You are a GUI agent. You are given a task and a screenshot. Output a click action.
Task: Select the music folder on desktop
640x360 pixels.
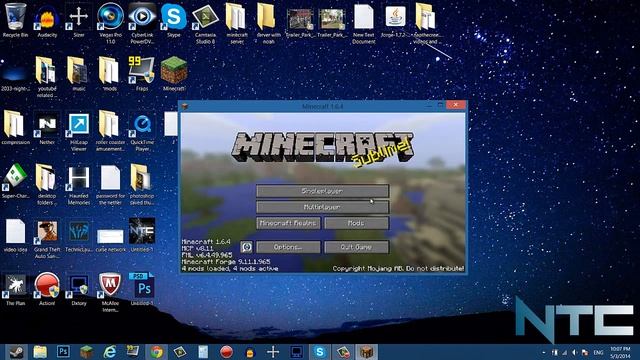(x=79, y=73)
